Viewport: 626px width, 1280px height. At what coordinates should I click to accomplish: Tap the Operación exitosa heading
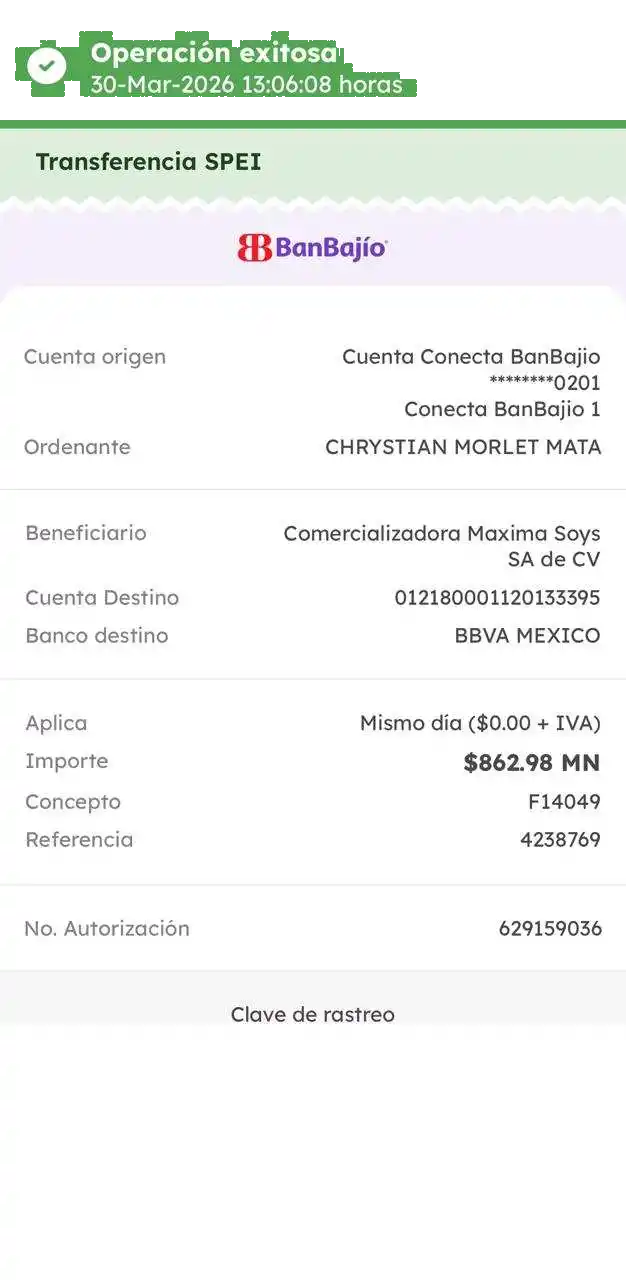214,53
